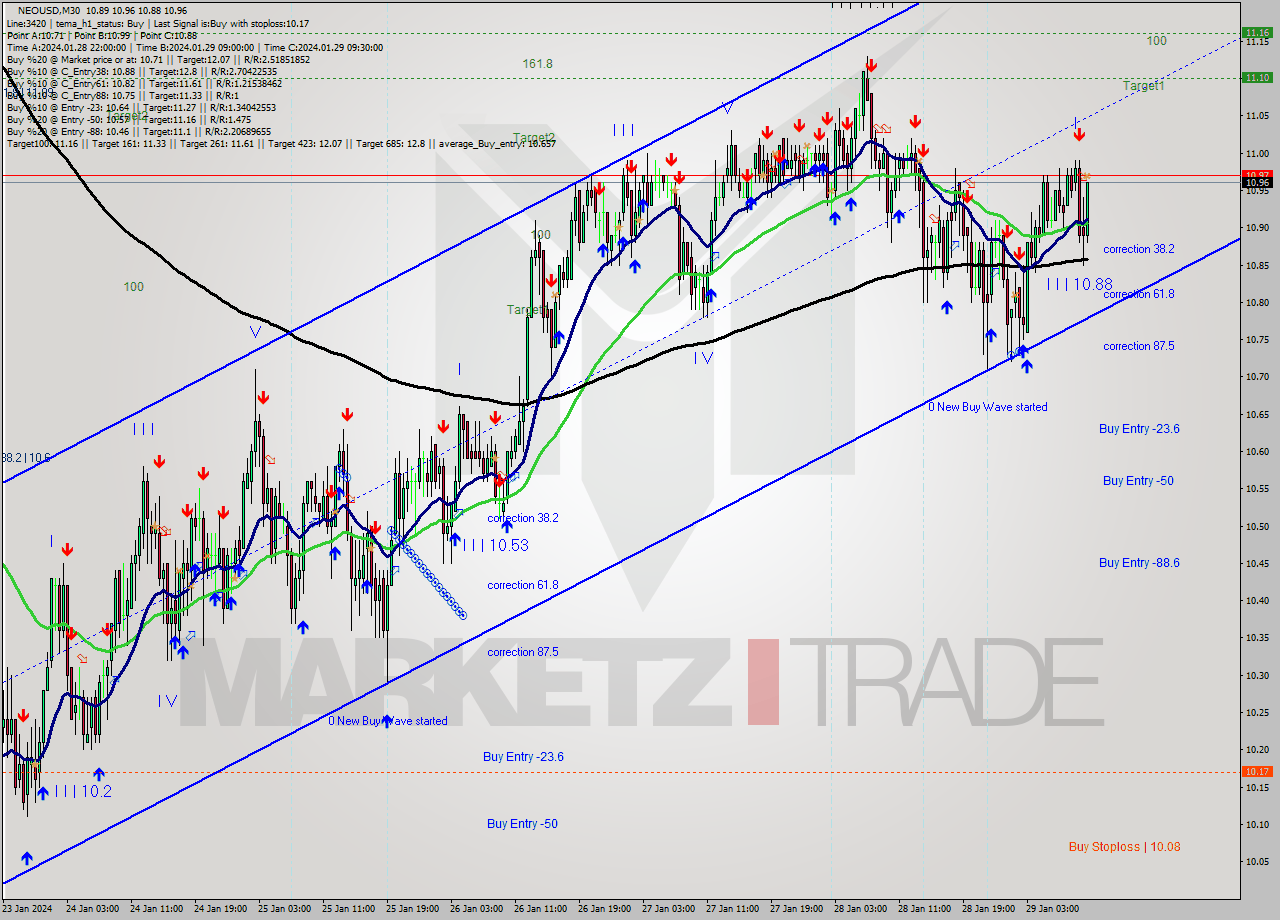
Task: Click the 'Target2' label
Action: (x=534, y=137)
